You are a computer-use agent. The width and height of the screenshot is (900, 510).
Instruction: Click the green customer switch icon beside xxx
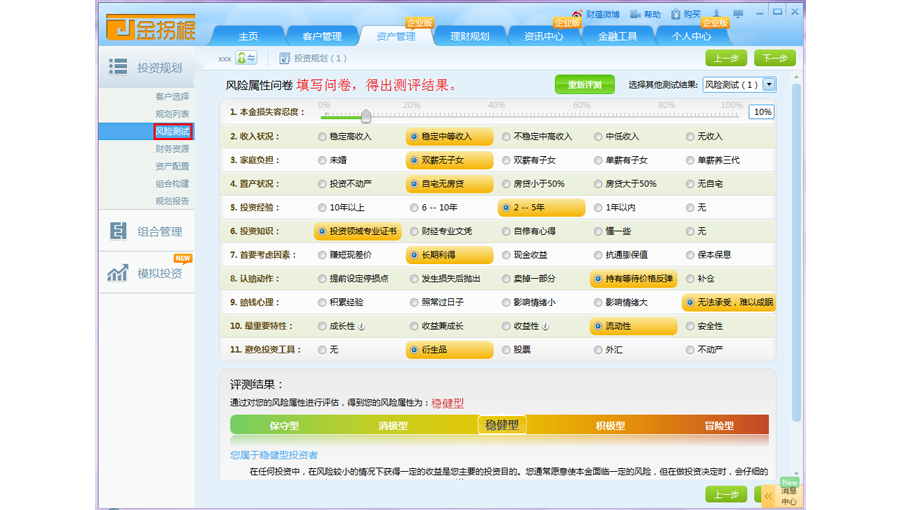click(x=246, y=59)
